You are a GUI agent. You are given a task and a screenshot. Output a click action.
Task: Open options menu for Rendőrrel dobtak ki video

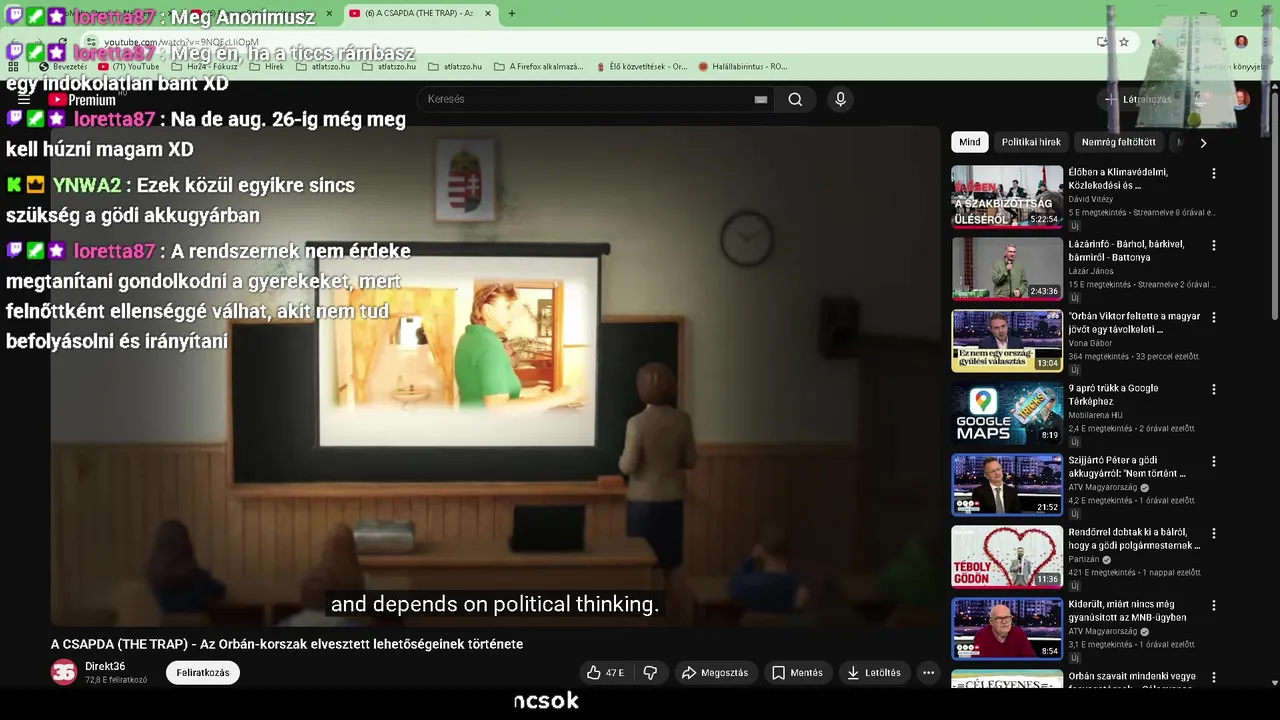coord(1214,533)
